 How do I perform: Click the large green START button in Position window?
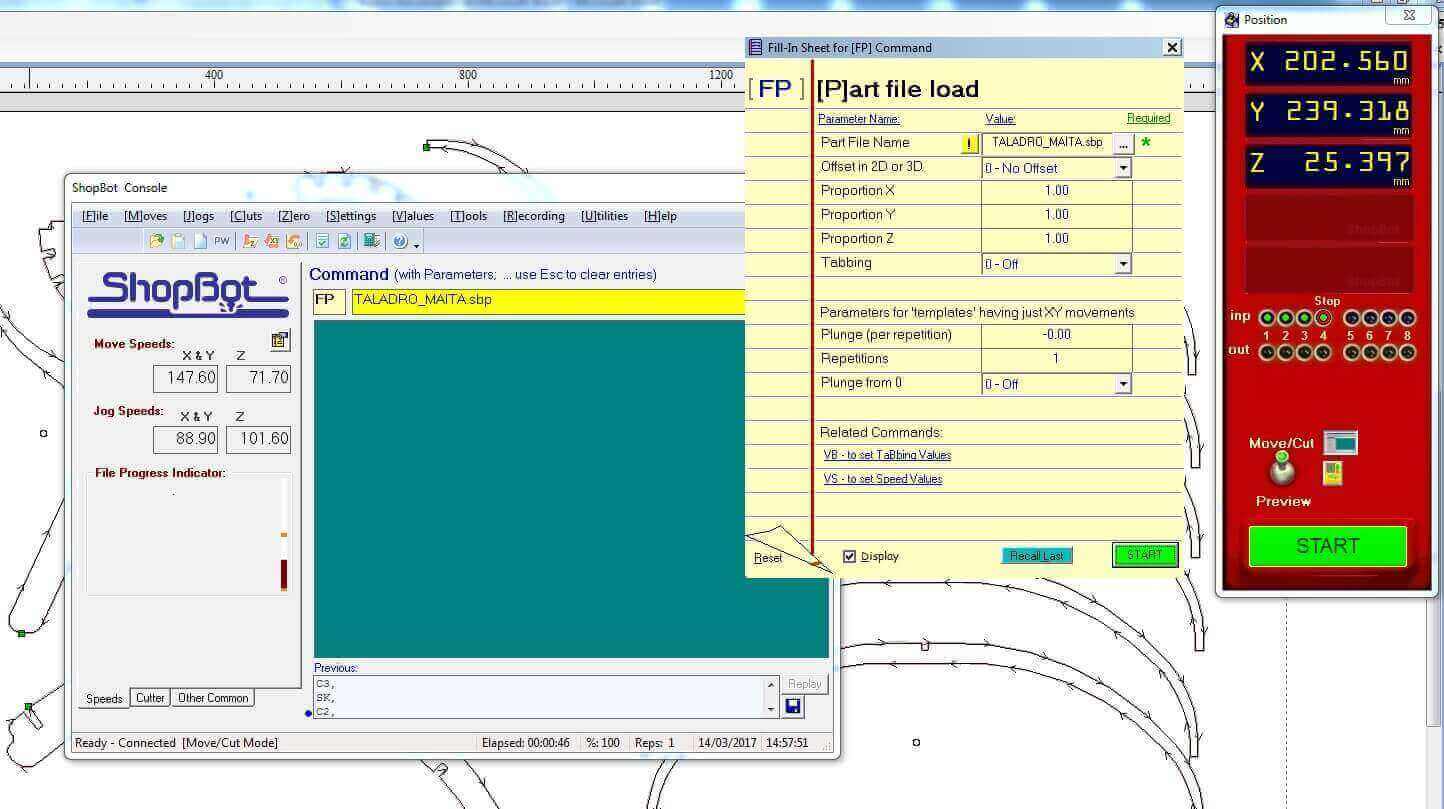1328,546
